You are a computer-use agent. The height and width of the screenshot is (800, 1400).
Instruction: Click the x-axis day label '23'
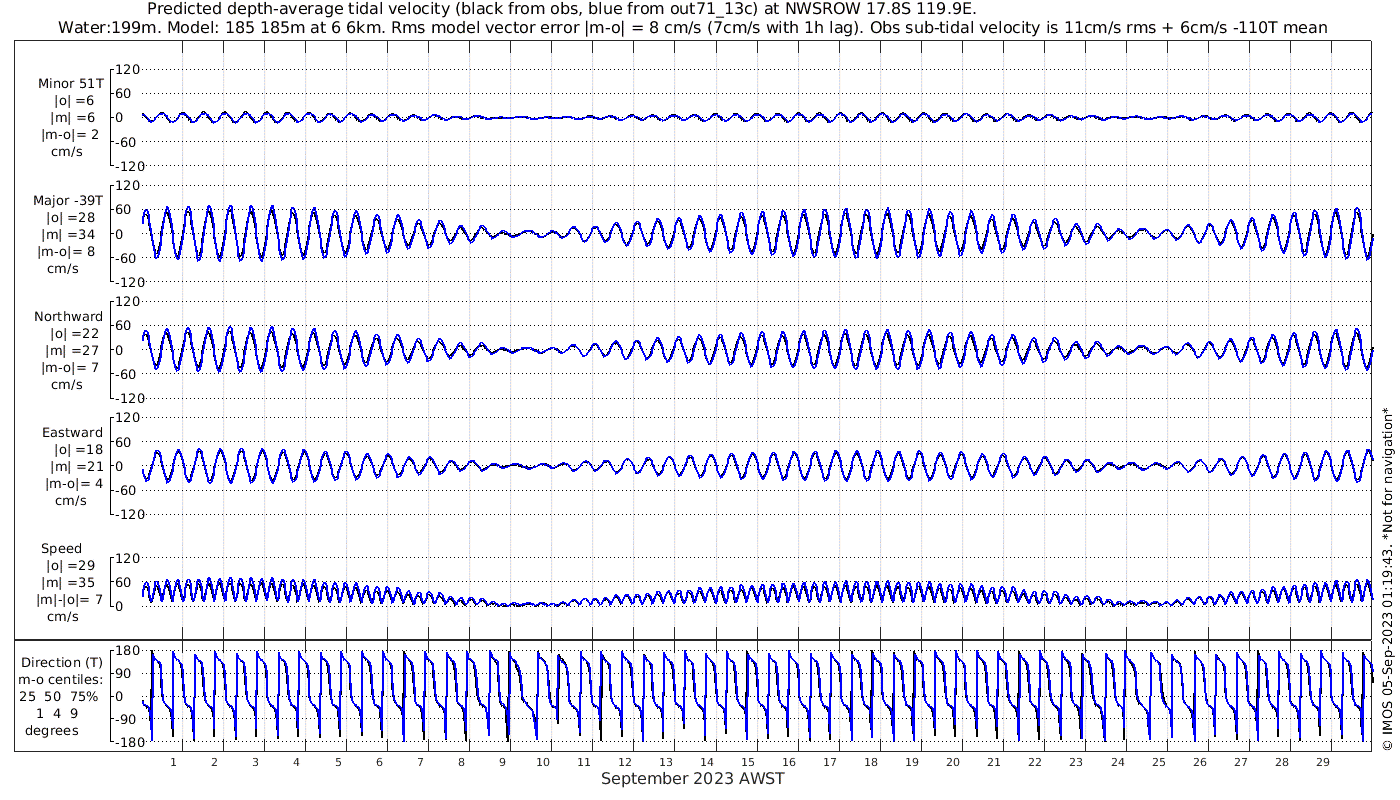(x=1076, y=762)
